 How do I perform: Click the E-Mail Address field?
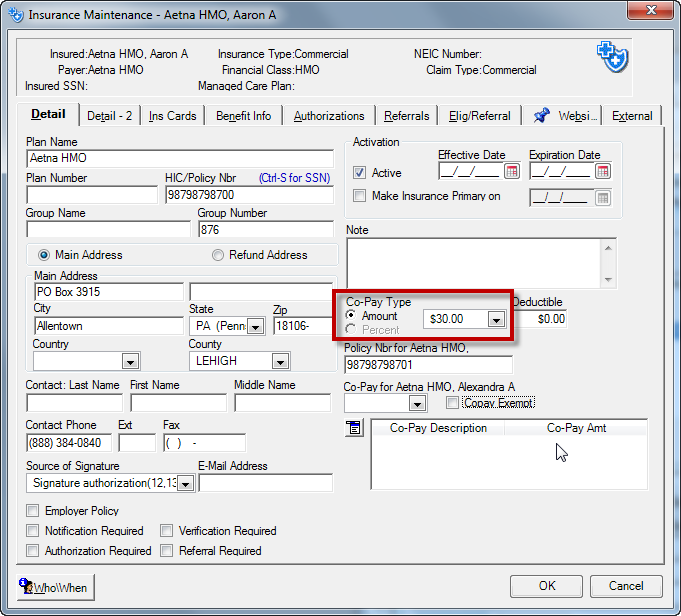[266, 483]
